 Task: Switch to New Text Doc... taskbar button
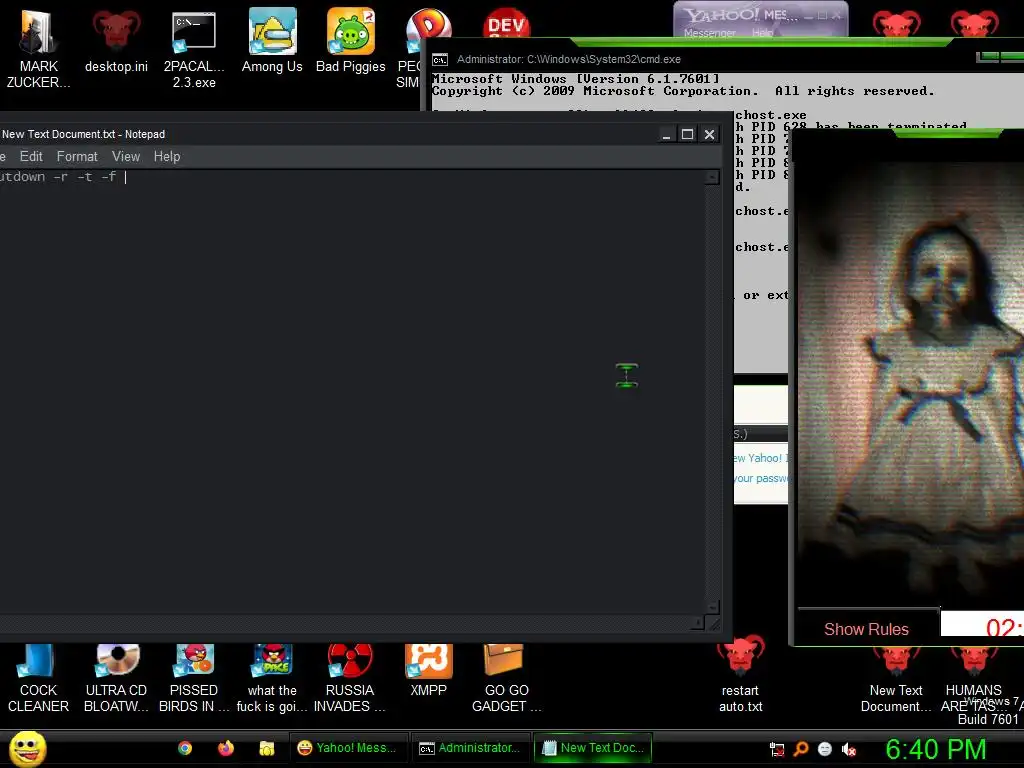point(593,748)
